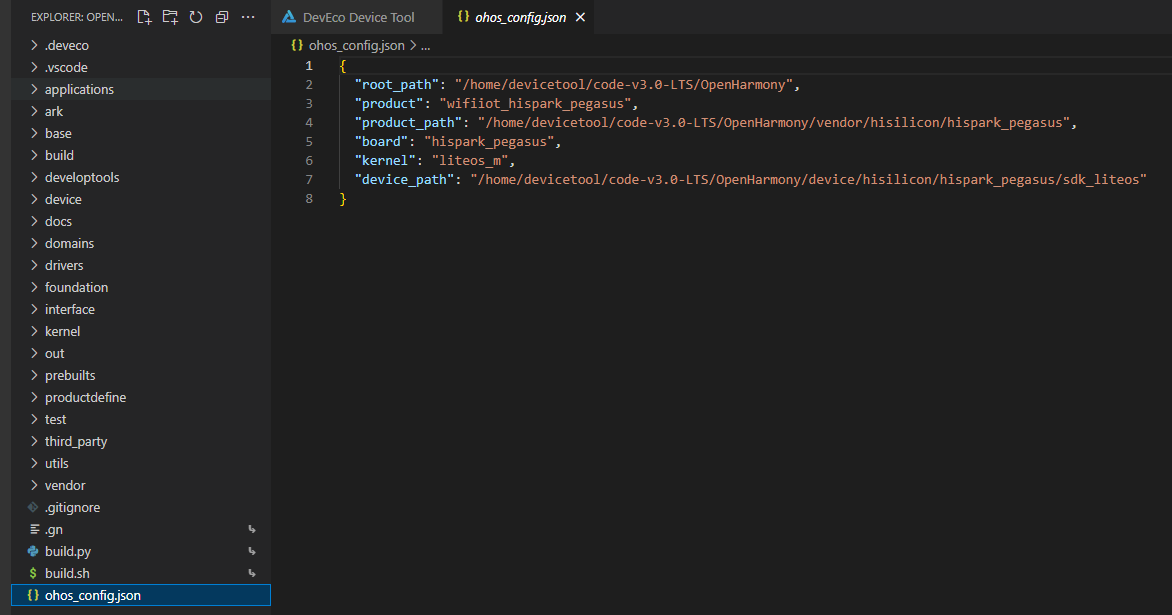Expand the device folder
Screen dimensions: 1172x615
141,200
